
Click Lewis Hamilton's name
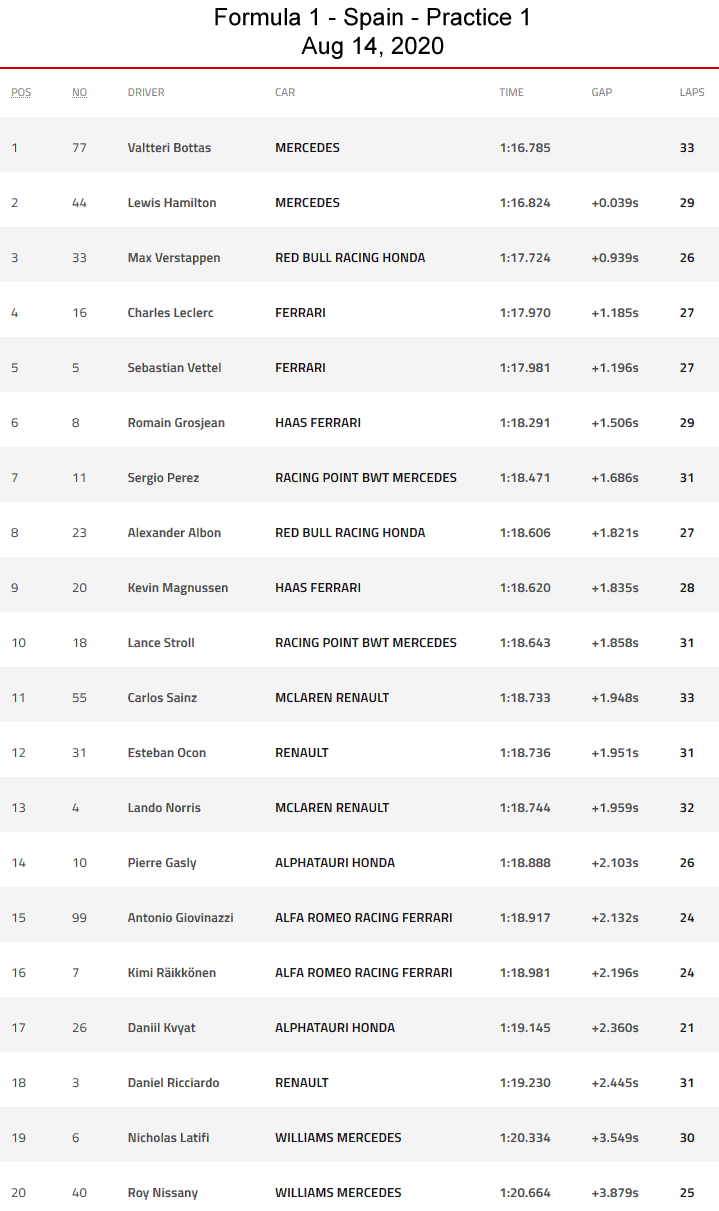[172, 203]
